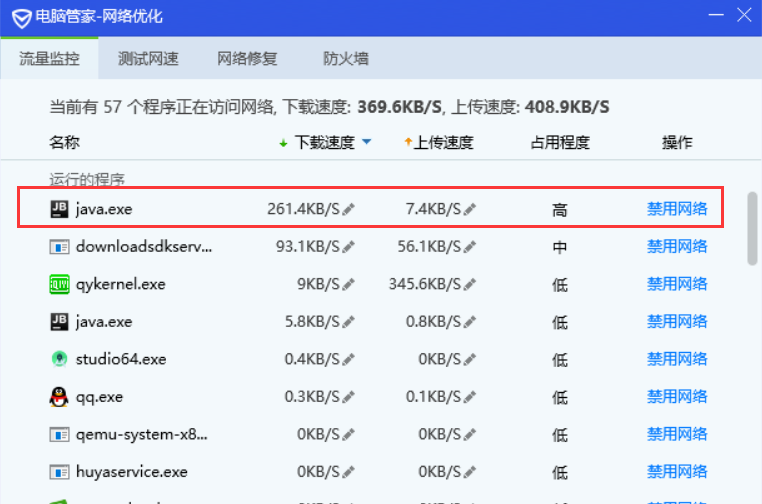Viewport: 762px width, 504px height.
Task: Disable network for qykernel.exe
Action: click(677, 284)
